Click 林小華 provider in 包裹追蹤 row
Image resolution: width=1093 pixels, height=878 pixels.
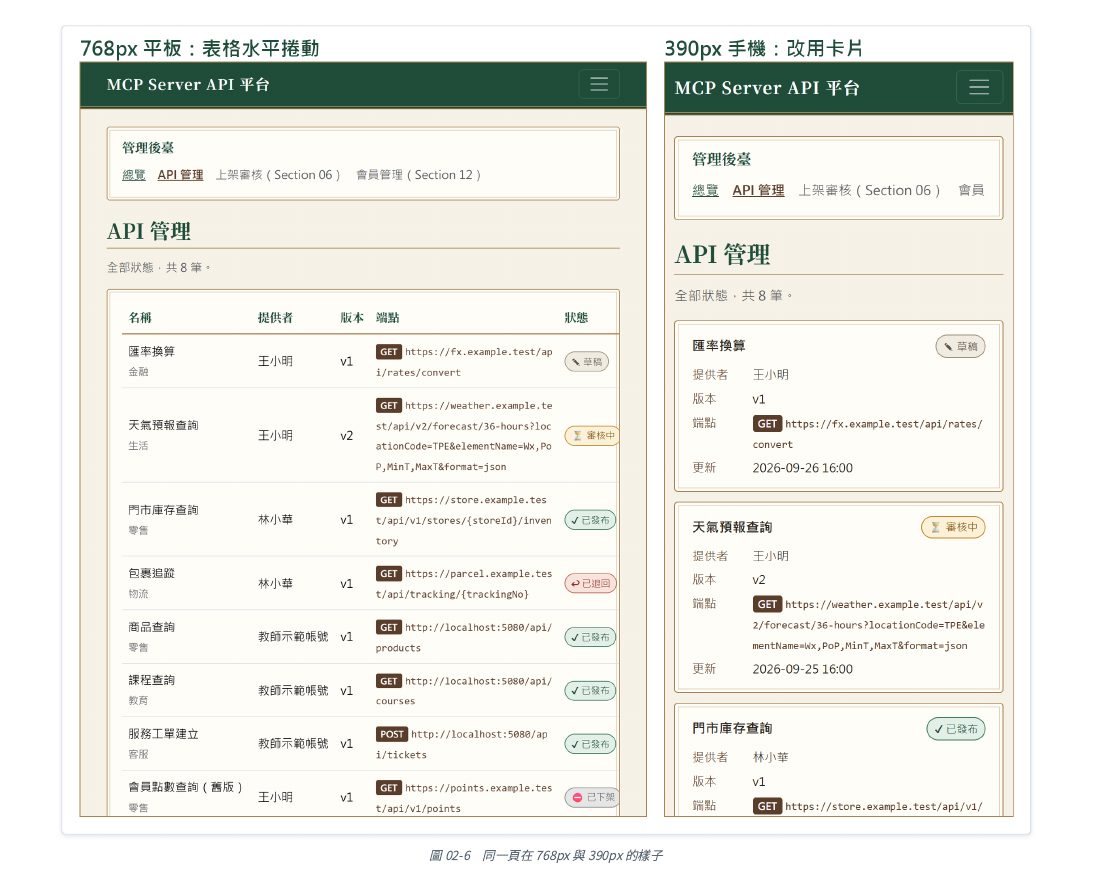click(275, 583)
